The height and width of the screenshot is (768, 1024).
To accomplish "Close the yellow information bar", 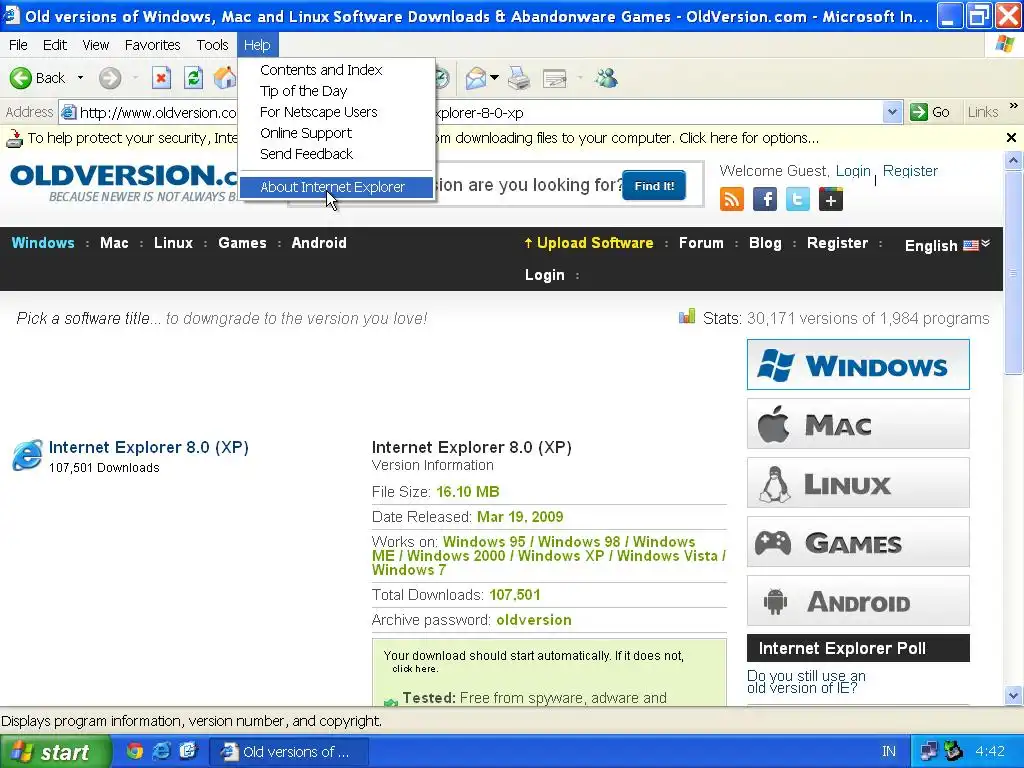I will click(1011, 138).
